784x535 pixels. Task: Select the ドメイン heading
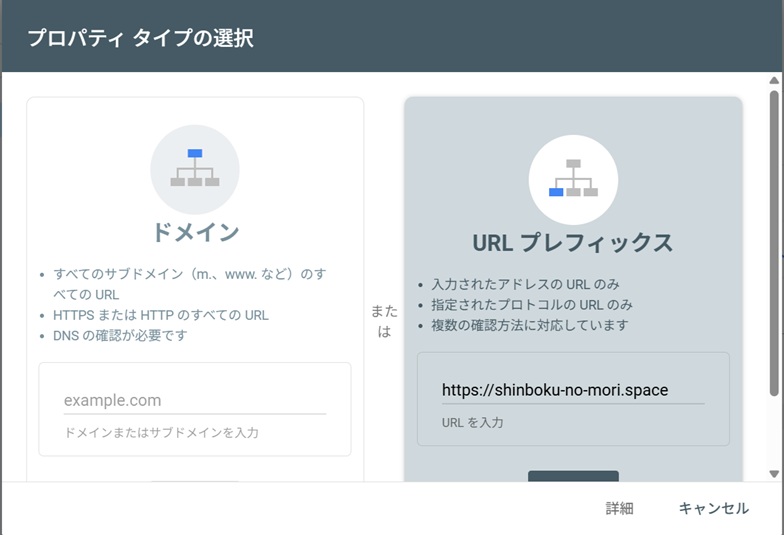point(195,232)
